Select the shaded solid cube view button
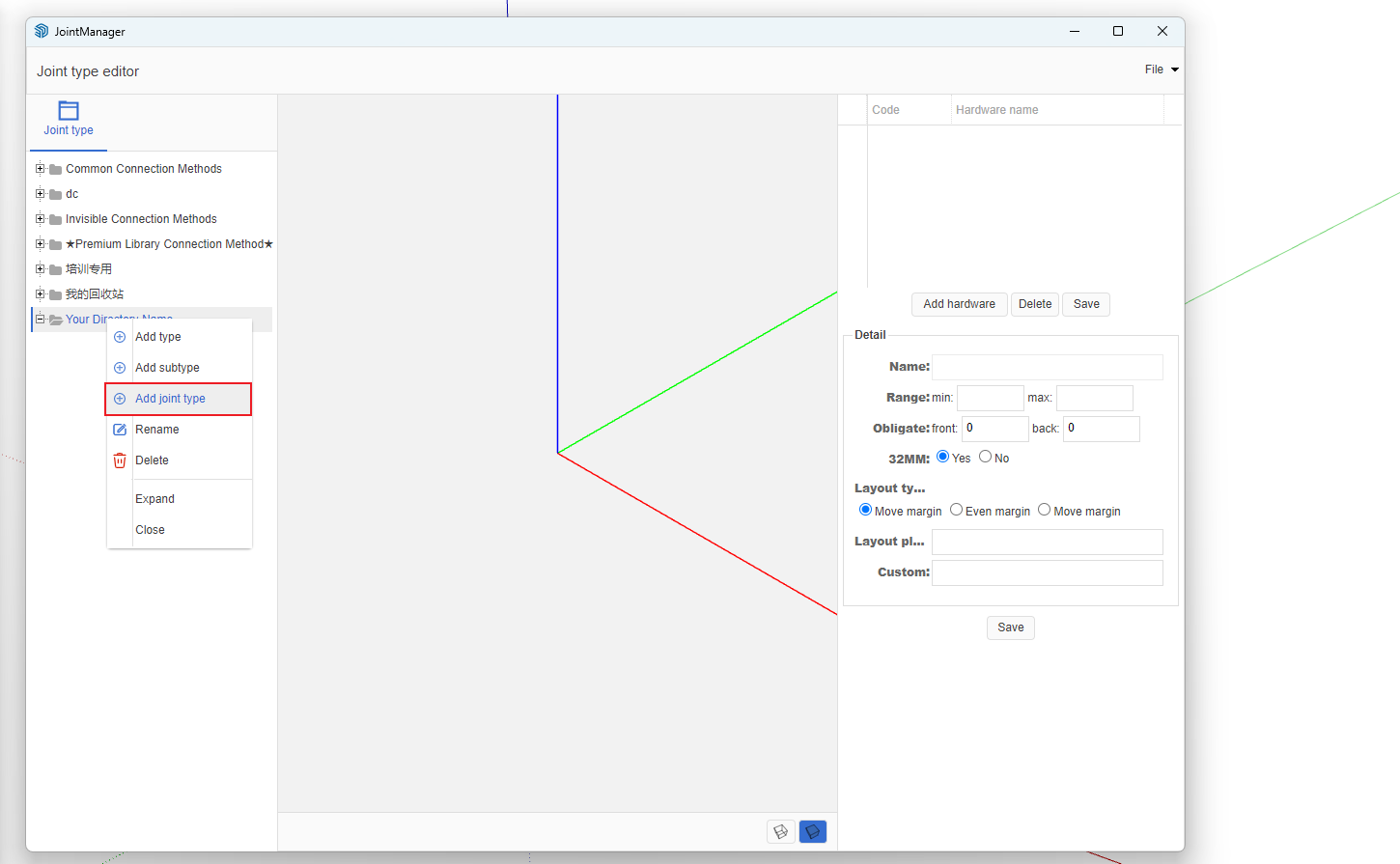The height and width of the screenshot is (864, 1400). 813,831
